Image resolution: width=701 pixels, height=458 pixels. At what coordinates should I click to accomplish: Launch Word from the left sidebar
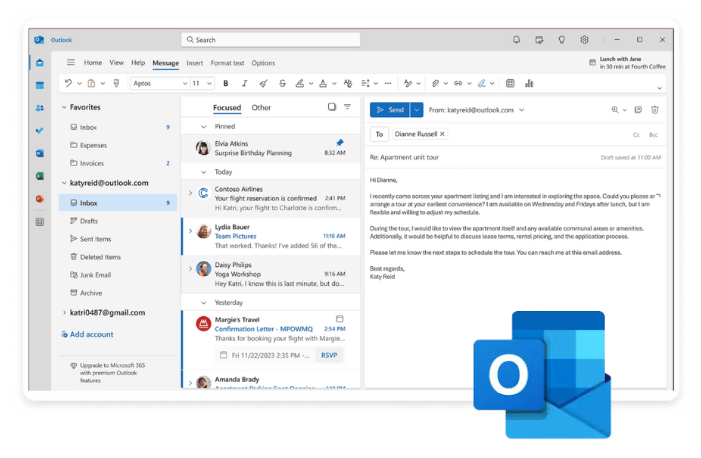tap(40, 153)
